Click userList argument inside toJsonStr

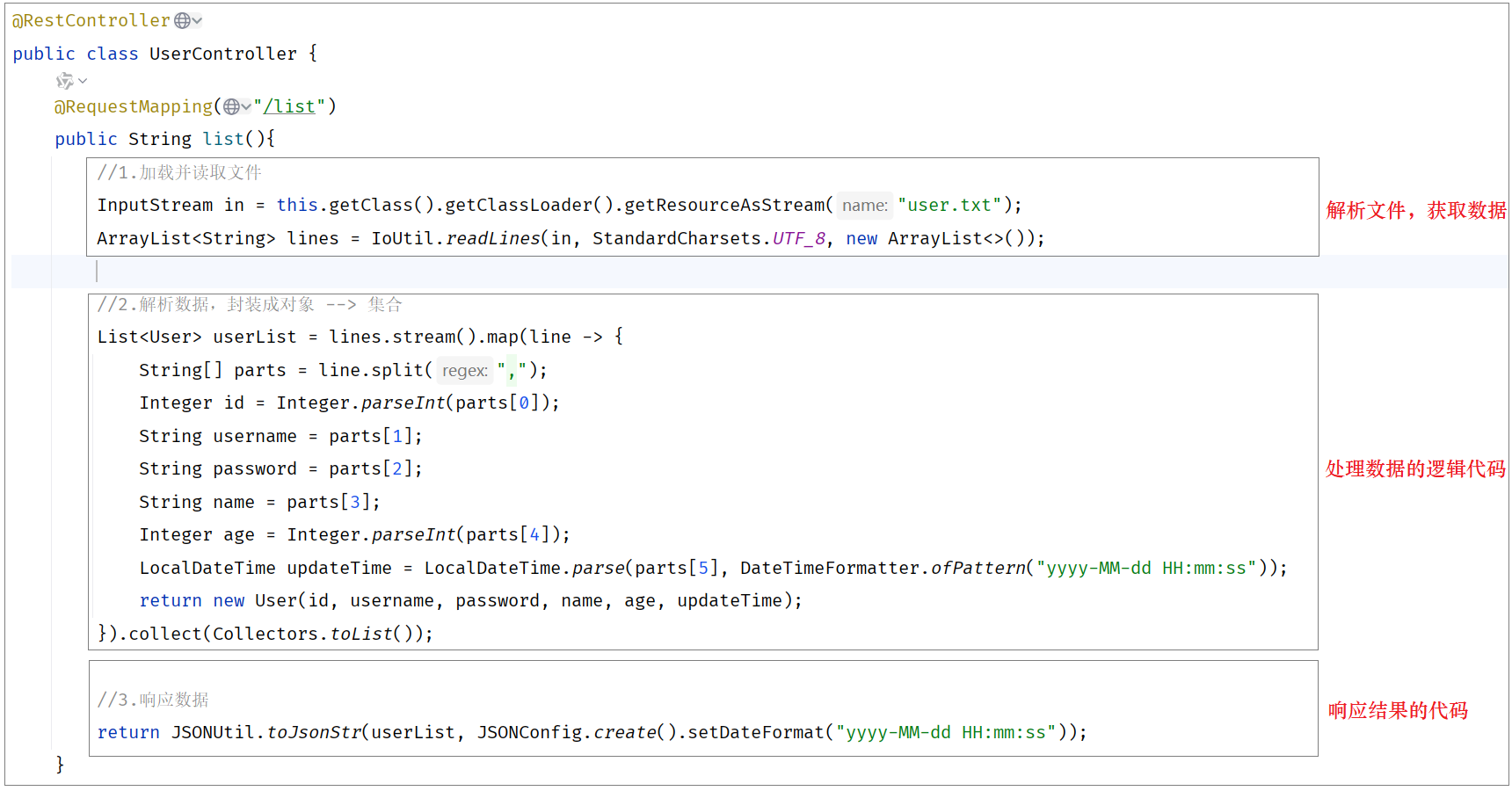(x=413, y=732)
